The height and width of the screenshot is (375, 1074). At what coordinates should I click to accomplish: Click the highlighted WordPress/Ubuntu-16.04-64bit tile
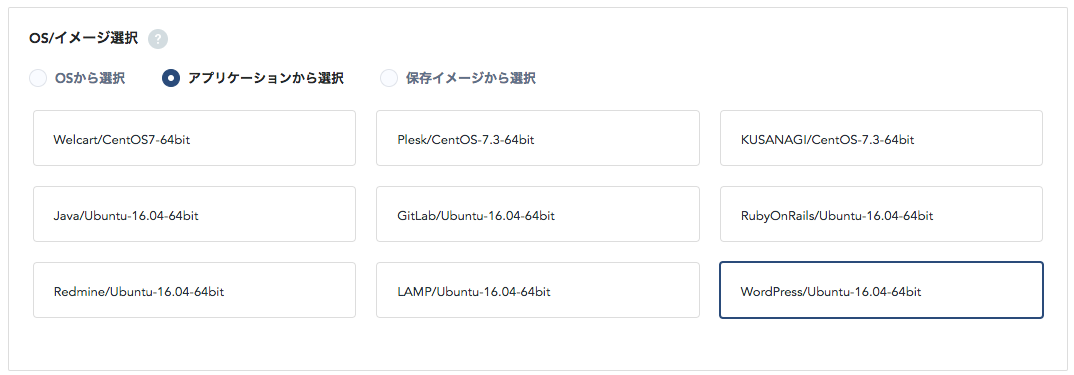882,290
